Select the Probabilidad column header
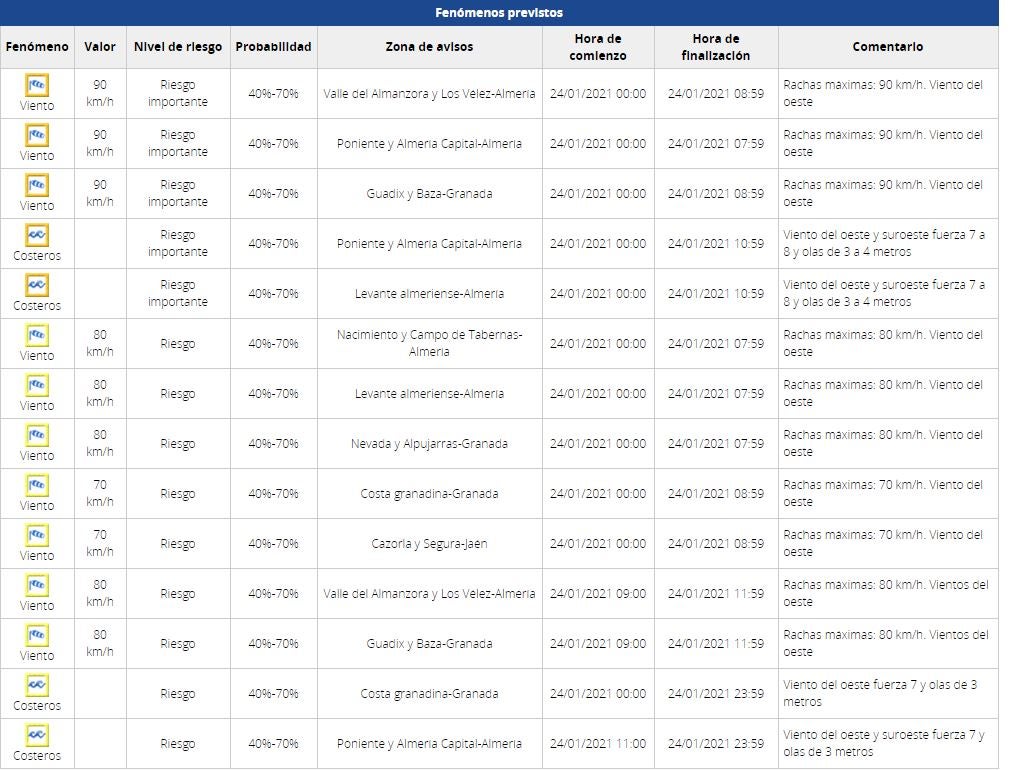The height and width of the screenshot is (770, 1010). pos(273,47)
